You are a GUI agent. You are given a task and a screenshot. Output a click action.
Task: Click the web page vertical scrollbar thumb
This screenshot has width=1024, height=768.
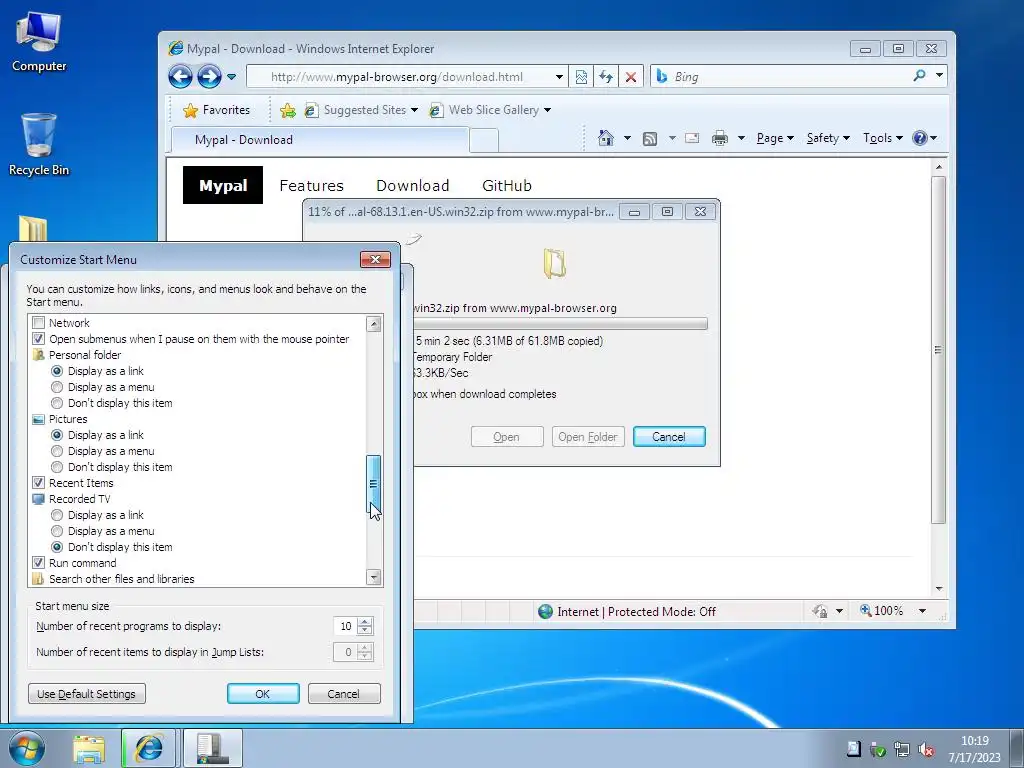pyautogui.click(x=938, y=349)
